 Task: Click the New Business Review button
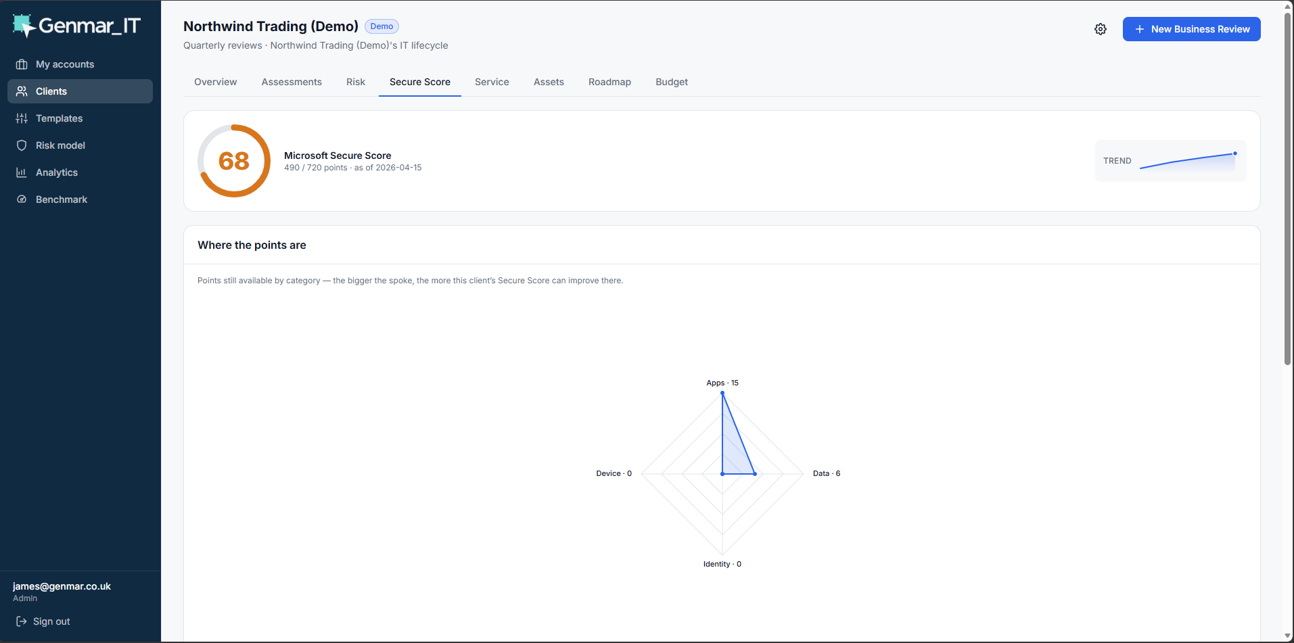1191,29
